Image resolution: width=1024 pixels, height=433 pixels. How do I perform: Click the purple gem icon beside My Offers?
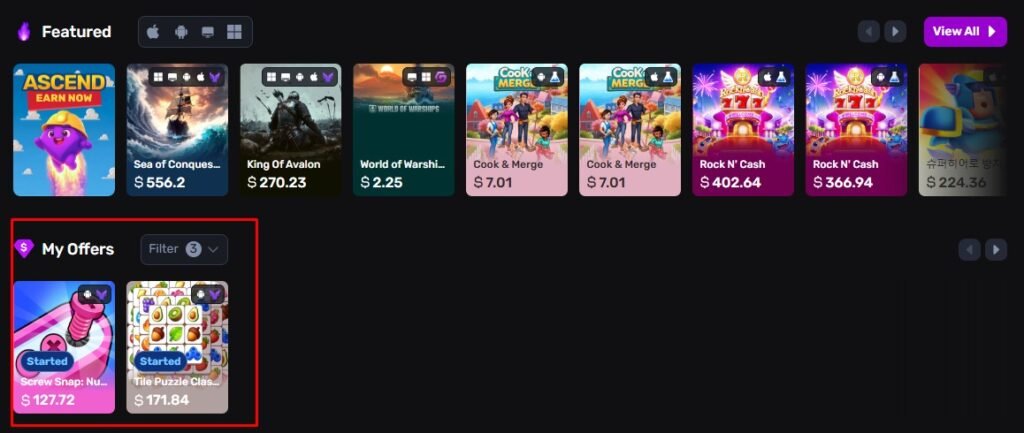(24, 248)
